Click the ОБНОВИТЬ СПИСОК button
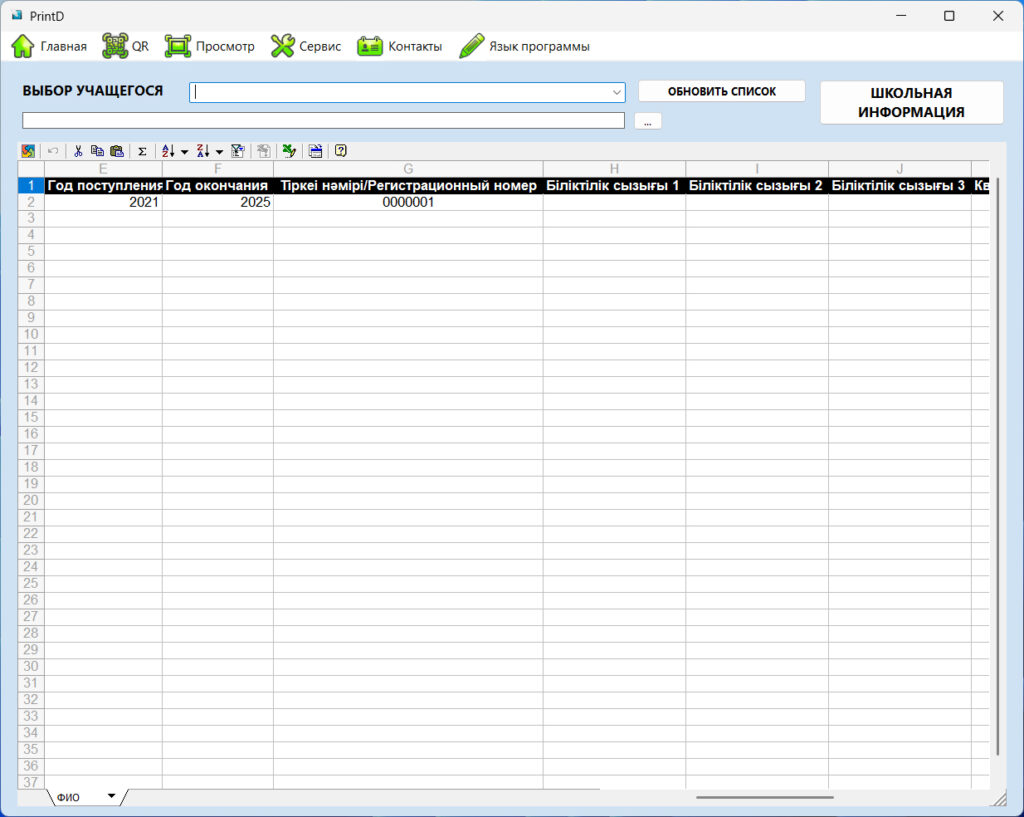The width and height of the screenshot is (1024, 817). point(722,91)
